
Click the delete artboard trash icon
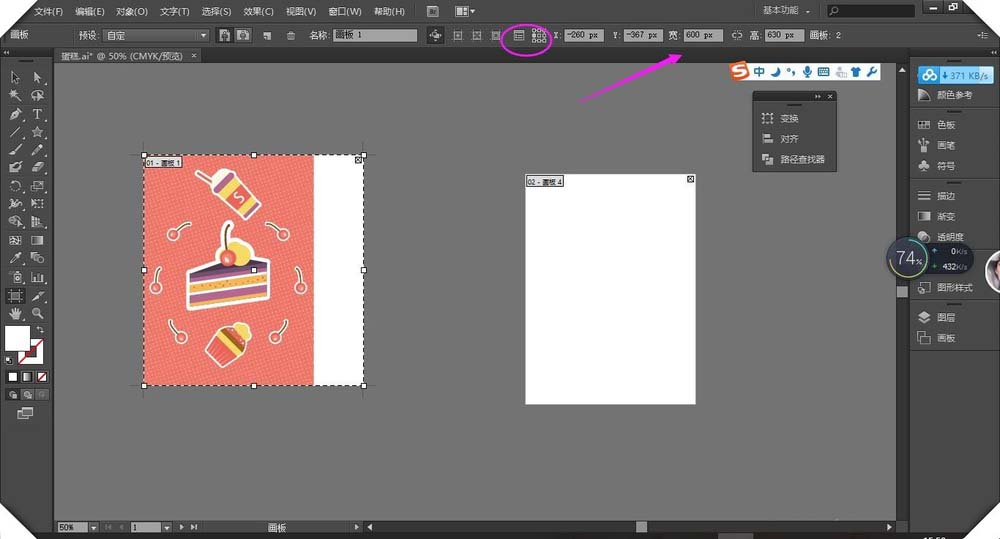click(291, 36)
